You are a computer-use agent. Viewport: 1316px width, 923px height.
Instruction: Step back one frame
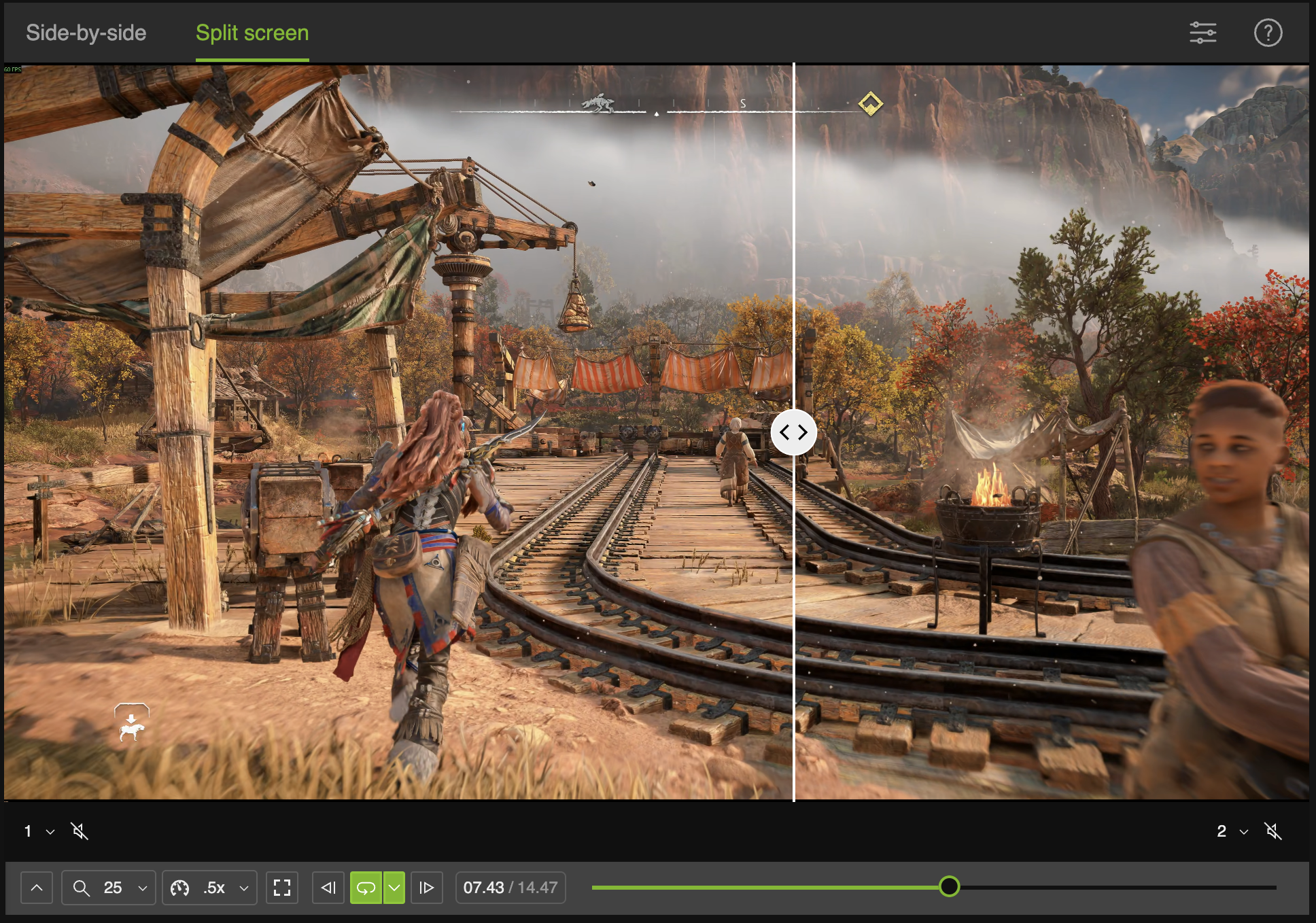tap(328, 888)
